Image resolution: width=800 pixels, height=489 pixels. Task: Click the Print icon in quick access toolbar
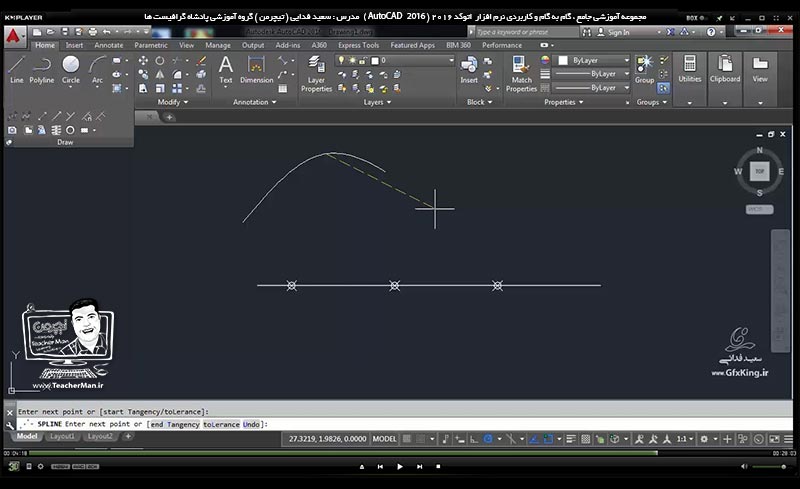tap(92, 32)
